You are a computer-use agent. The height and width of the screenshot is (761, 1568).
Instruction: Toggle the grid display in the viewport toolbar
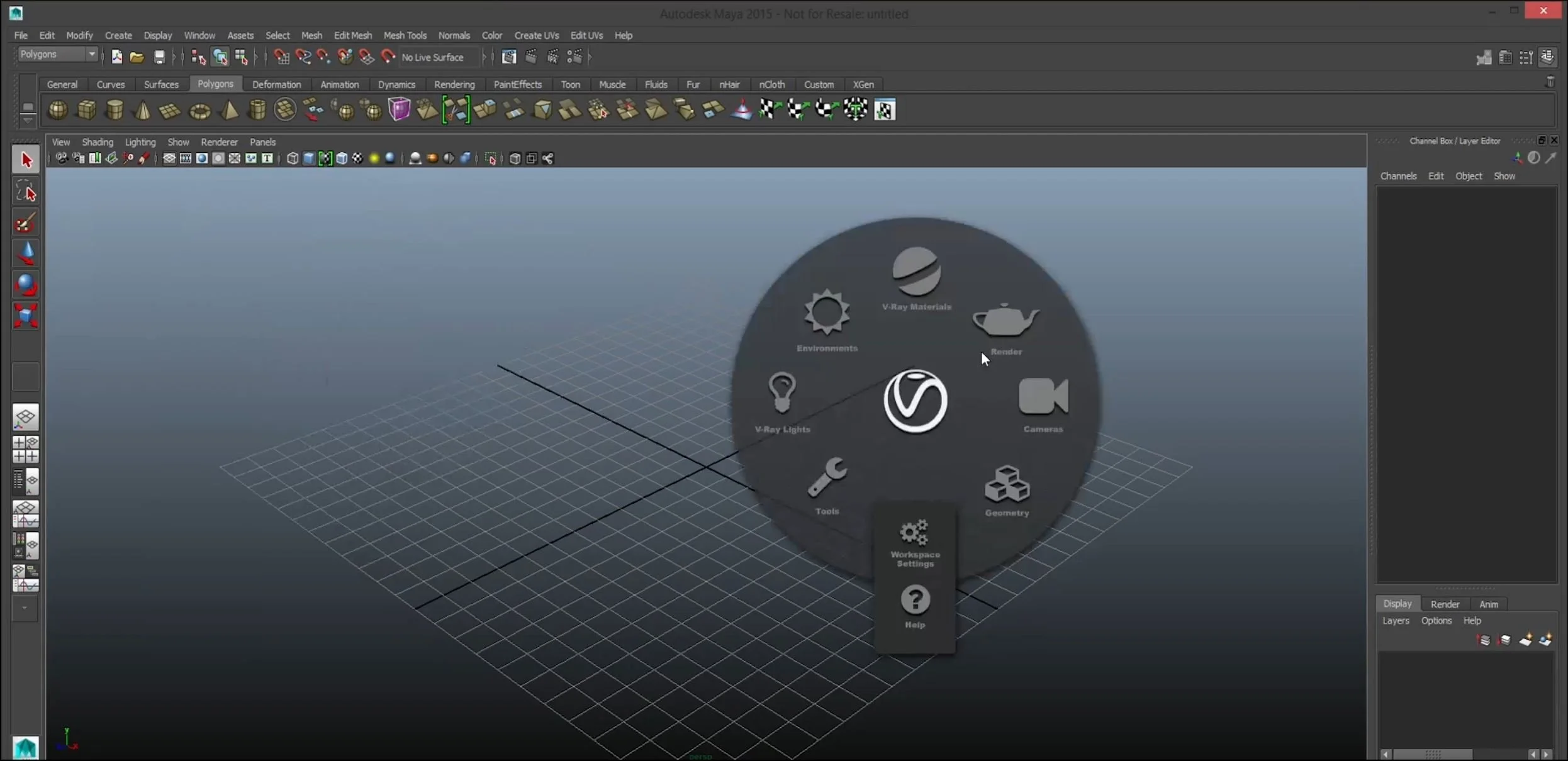pyautogui.click(x=169, y=158)
